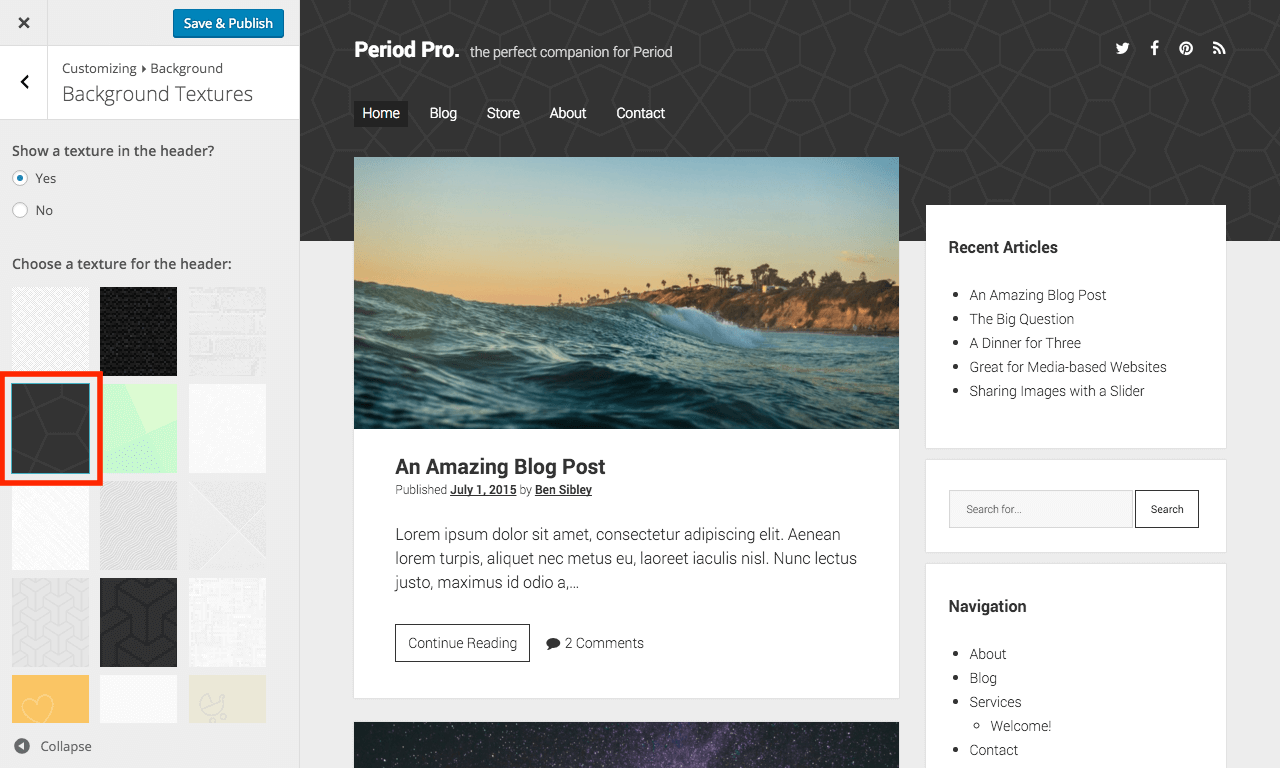
Task: Open the RSS feed icon
Action: tap(1218, 48)
